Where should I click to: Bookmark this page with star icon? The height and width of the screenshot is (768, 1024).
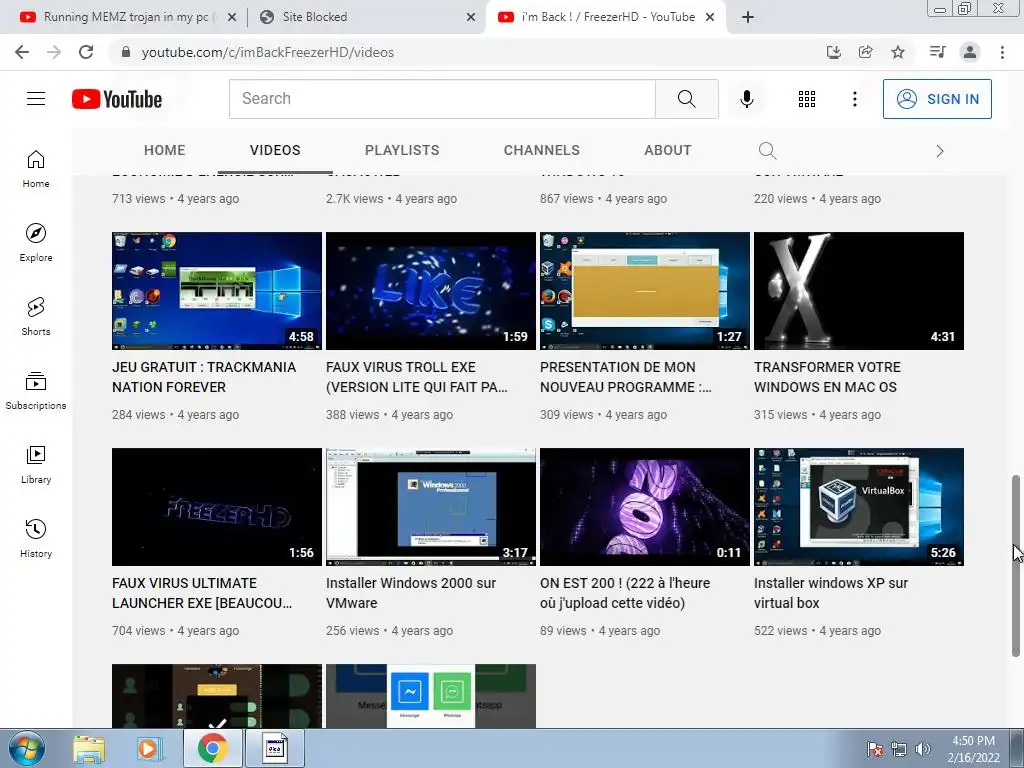[898, 52]
